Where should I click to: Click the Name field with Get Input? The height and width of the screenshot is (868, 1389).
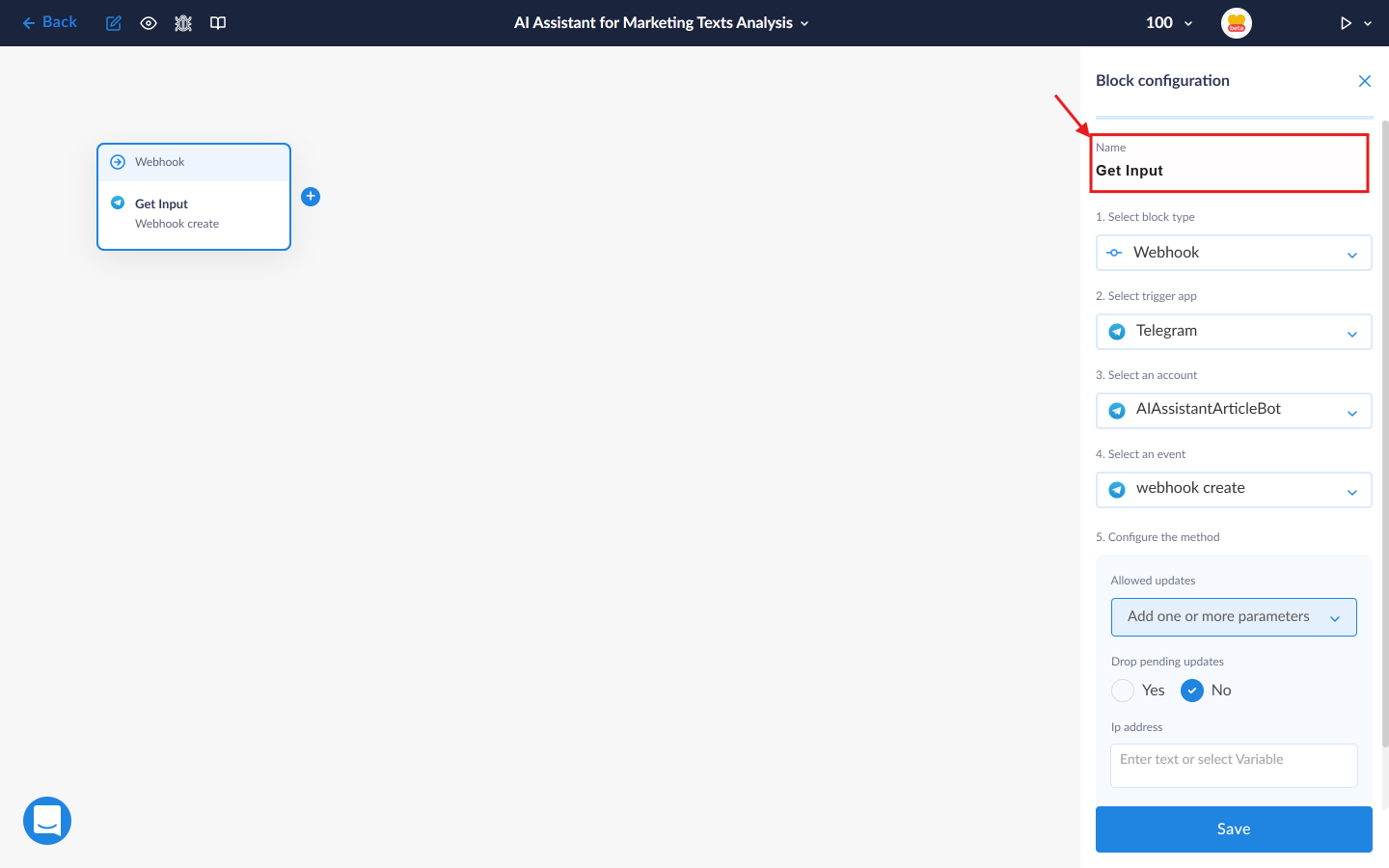point(1230,163)
